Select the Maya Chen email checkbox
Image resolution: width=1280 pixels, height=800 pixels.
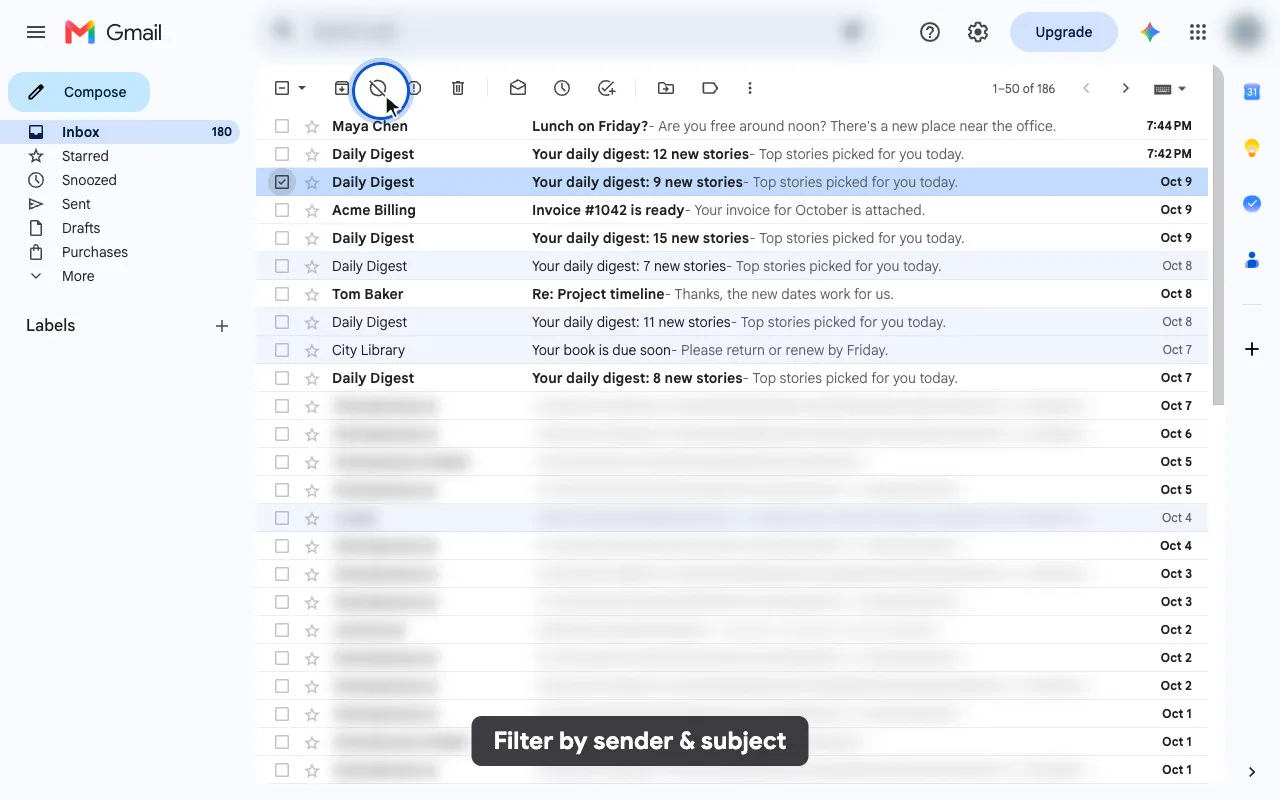pos(282,126)
